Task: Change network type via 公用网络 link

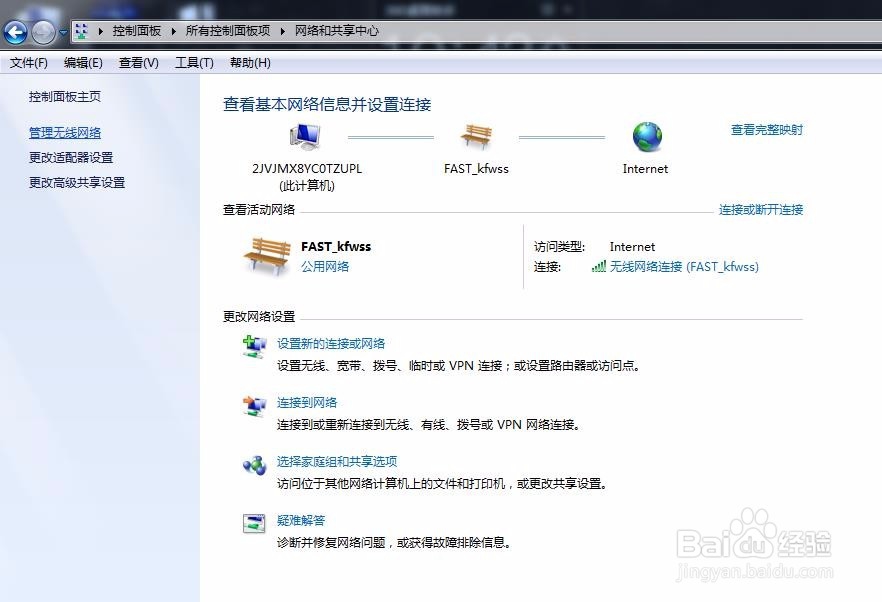Action: [325, 267]
